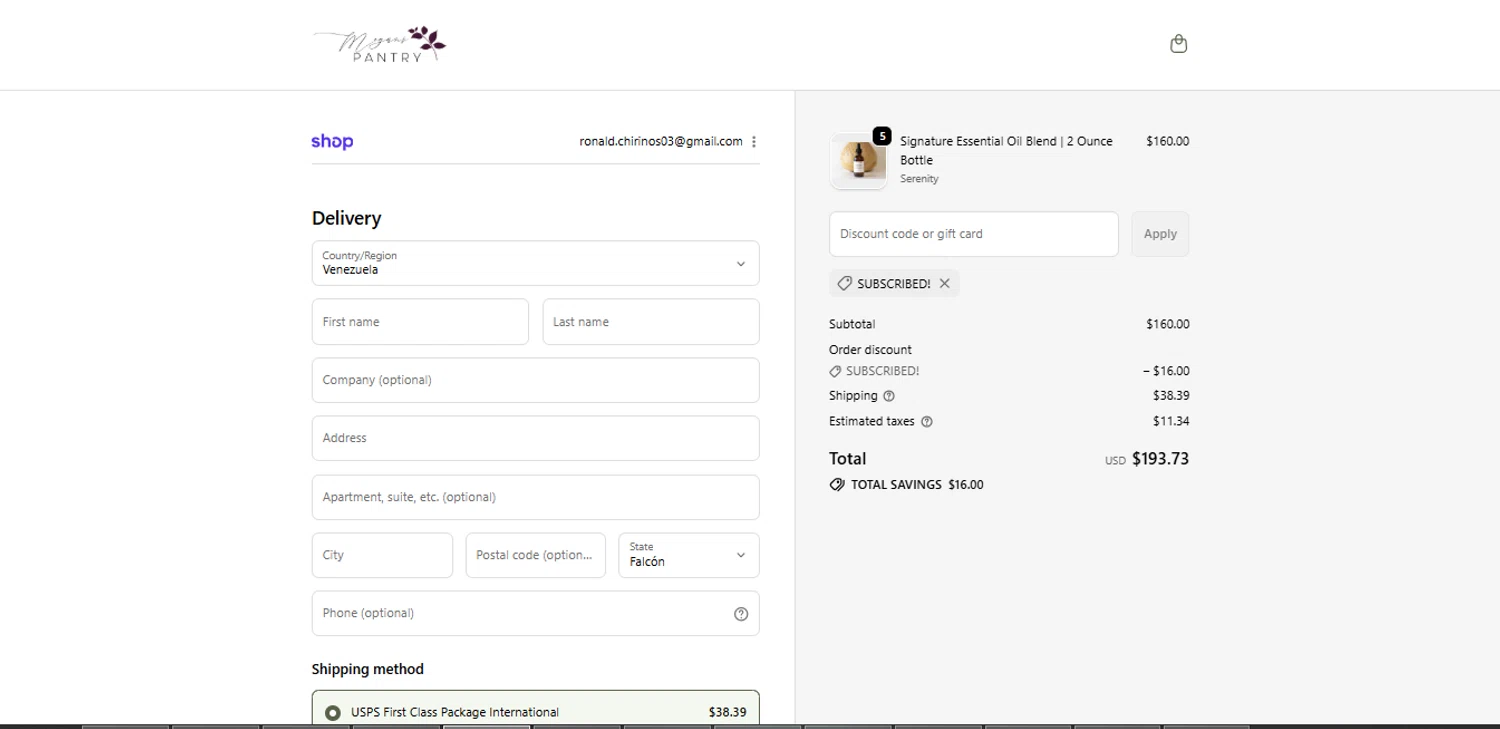Open the State dropdown showing Falcón
This screenshot has height=729, width=1500.
pos(689,555)
